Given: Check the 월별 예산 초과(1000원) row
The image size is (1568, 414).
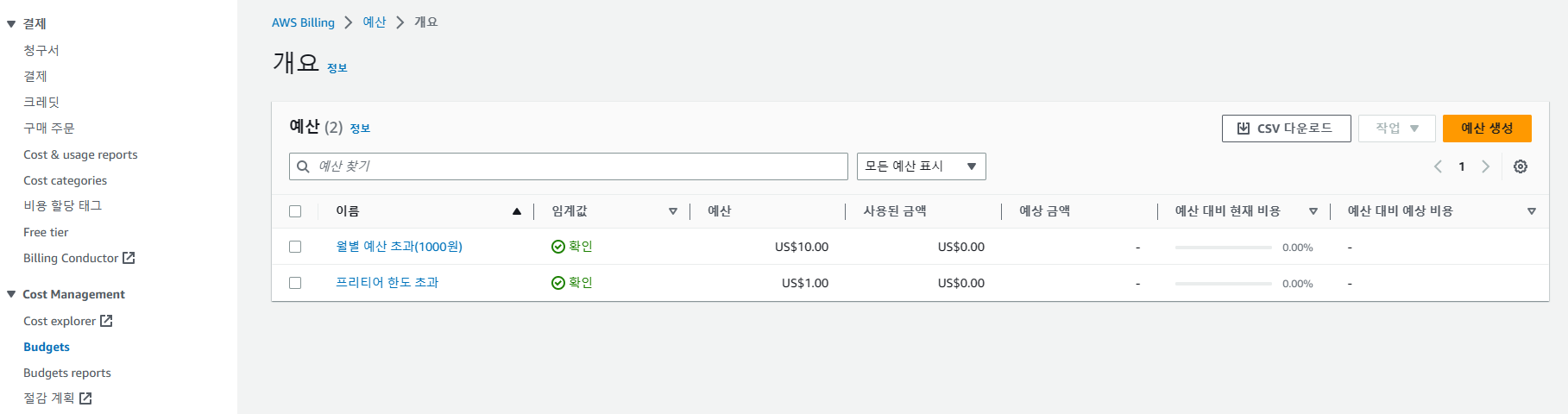Looking at the screenshot, I should point(295,247).
